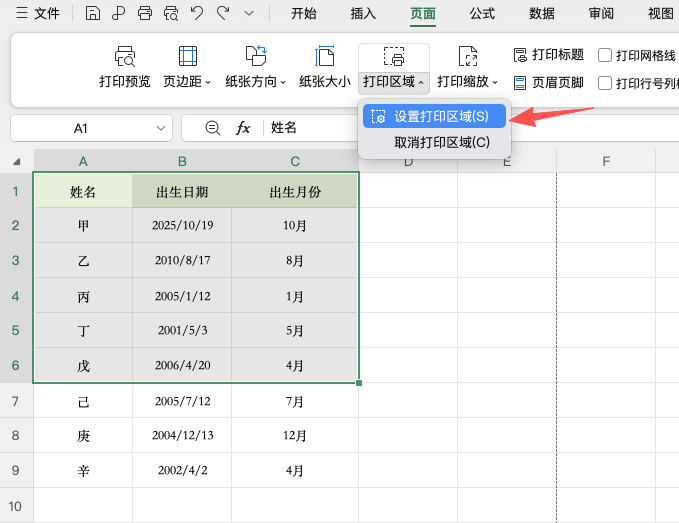Click cell with date 2001/5/3
Viewport: 679px width, 523px height.
tap(182, 330)
